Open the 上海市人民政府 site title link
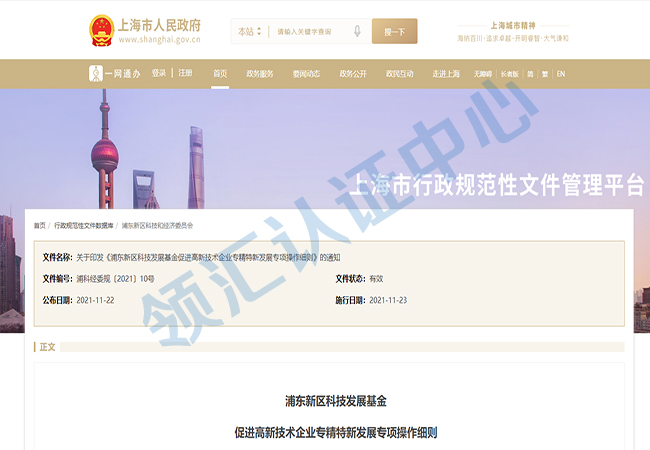Image resolution: width=650 pixels, height=450 pixels. click(x=160, y=25)
